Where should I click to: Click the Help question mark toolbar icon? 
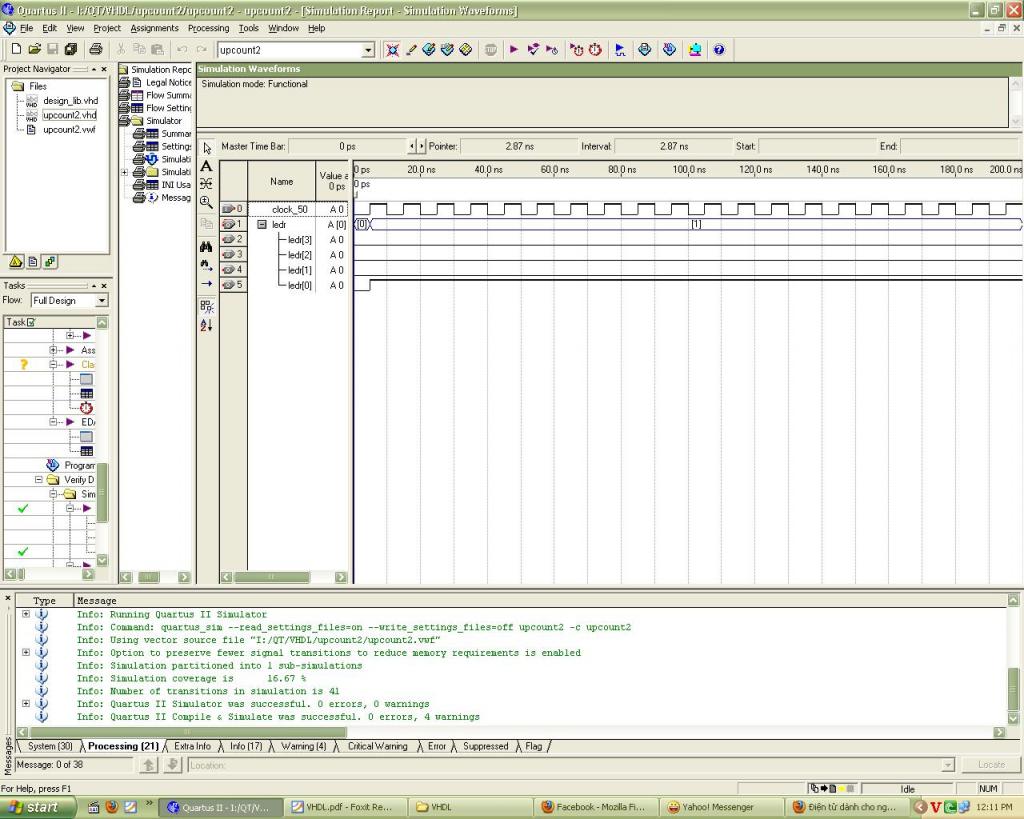718,49
